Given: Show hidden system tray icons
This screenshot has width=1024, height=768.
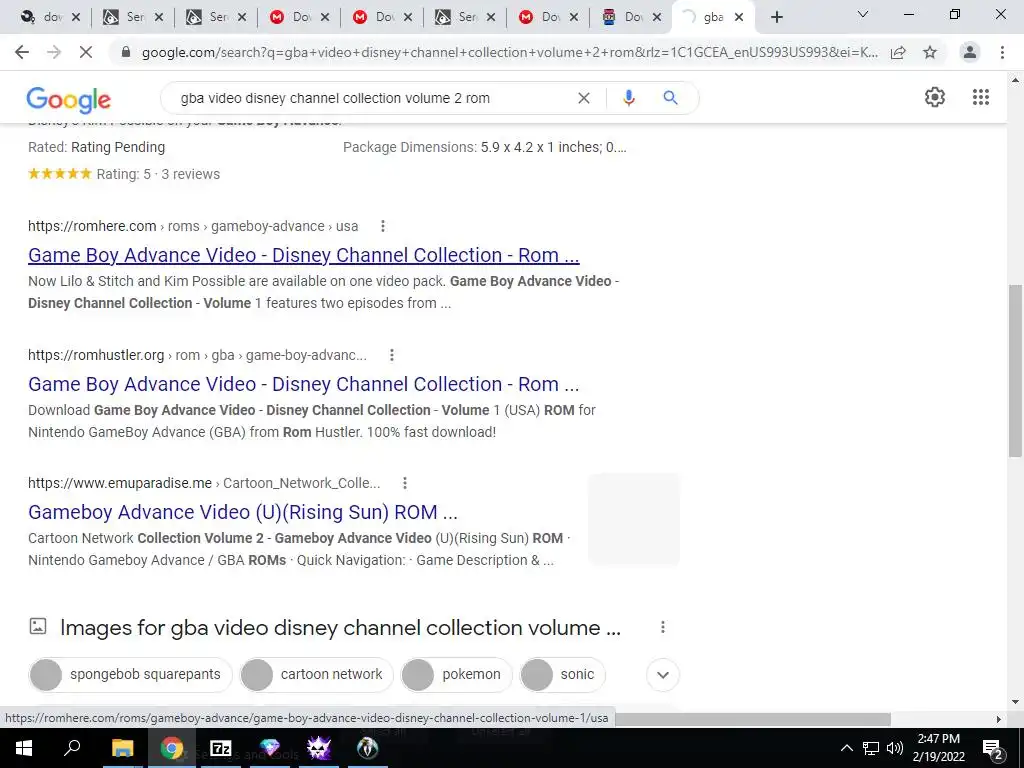Looking at the screenshot, I should click(846, 748).
